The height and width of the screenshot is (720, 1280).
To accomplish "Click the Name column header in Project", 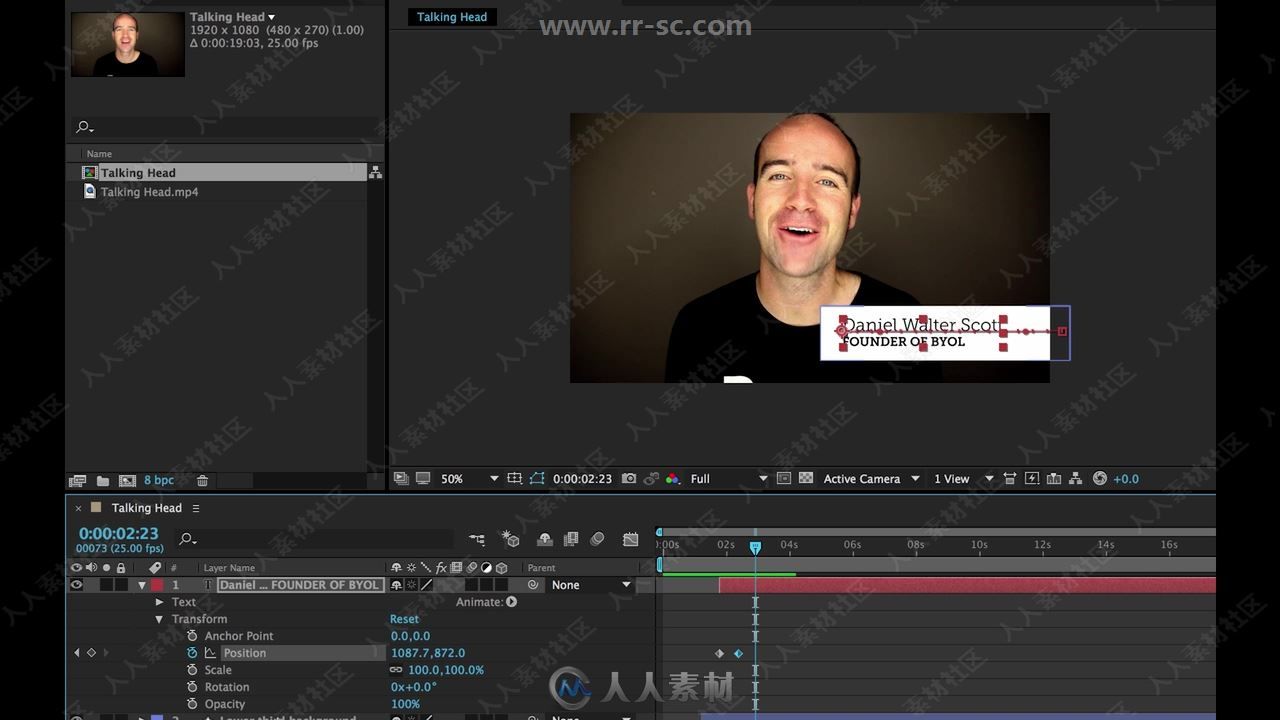I will pyautogui.click(x=99, y=154).
